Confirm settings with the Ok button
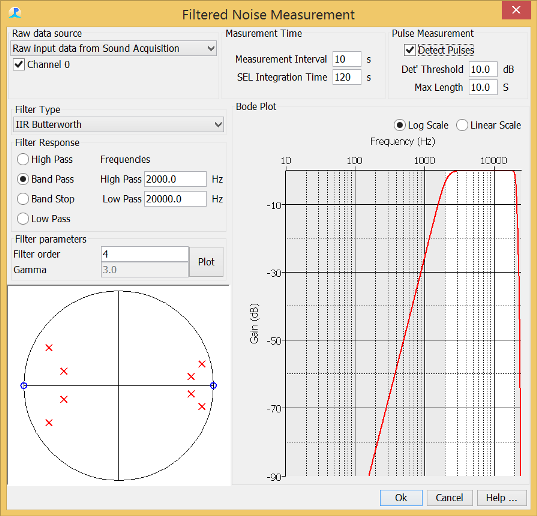 (401, 498)
